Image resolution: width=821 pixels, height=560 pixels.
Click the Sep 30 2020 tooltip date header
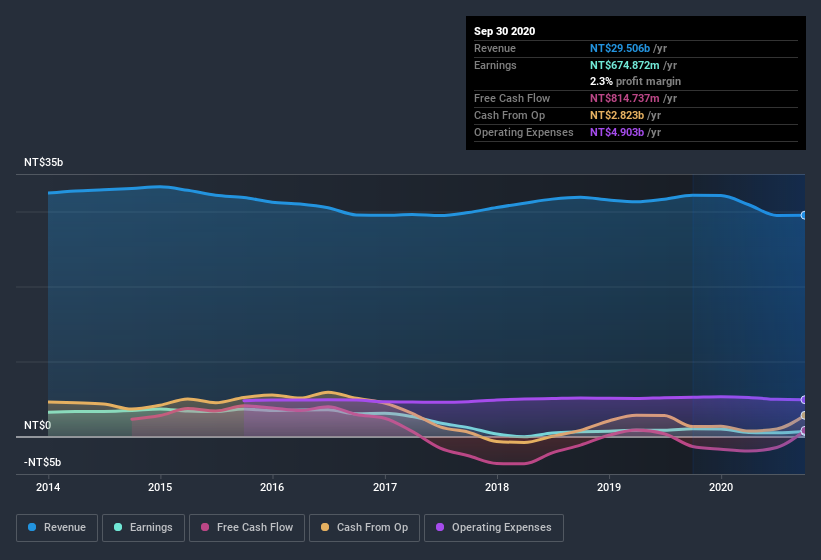coord(504,31)
